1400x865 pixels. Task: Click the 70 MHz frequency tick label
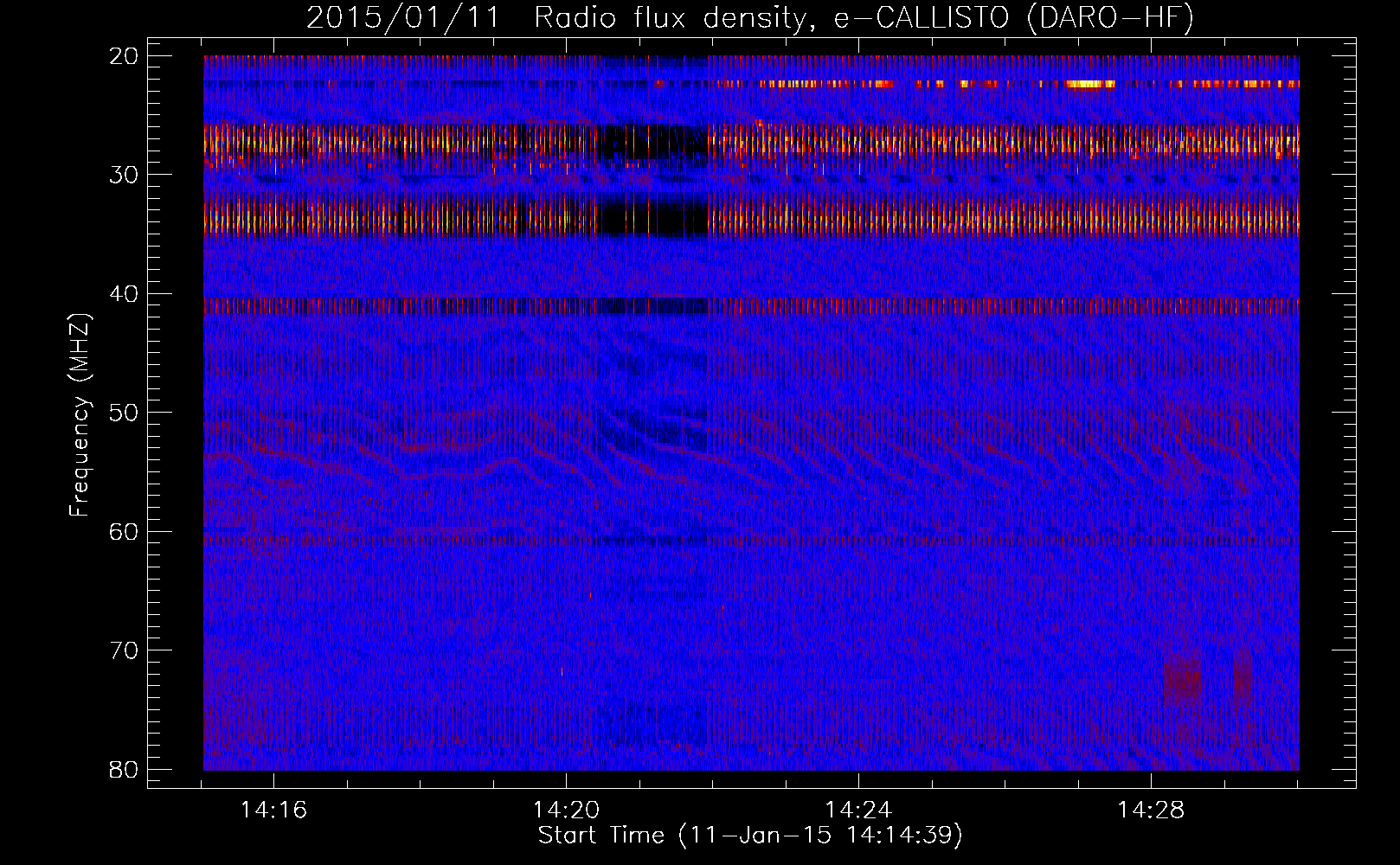[x=124, y=650]
